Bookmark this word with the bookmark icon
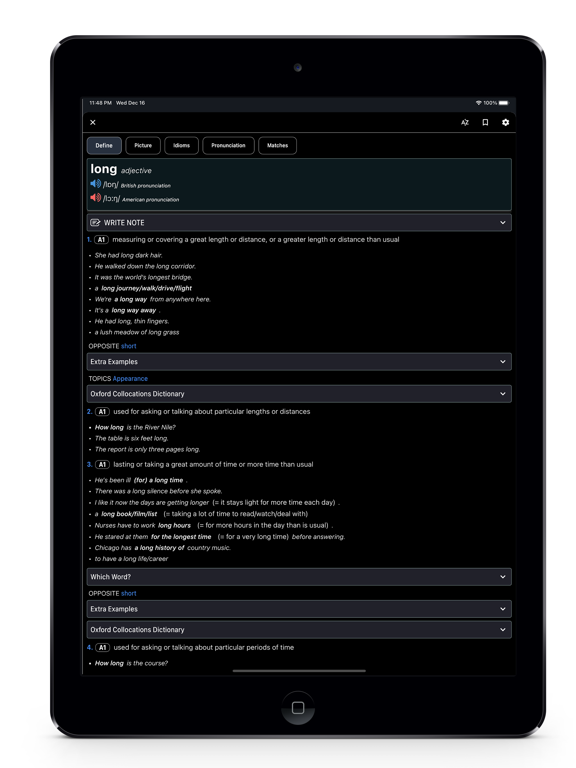Viewport: 576px width, 768px height. point(485,122)
